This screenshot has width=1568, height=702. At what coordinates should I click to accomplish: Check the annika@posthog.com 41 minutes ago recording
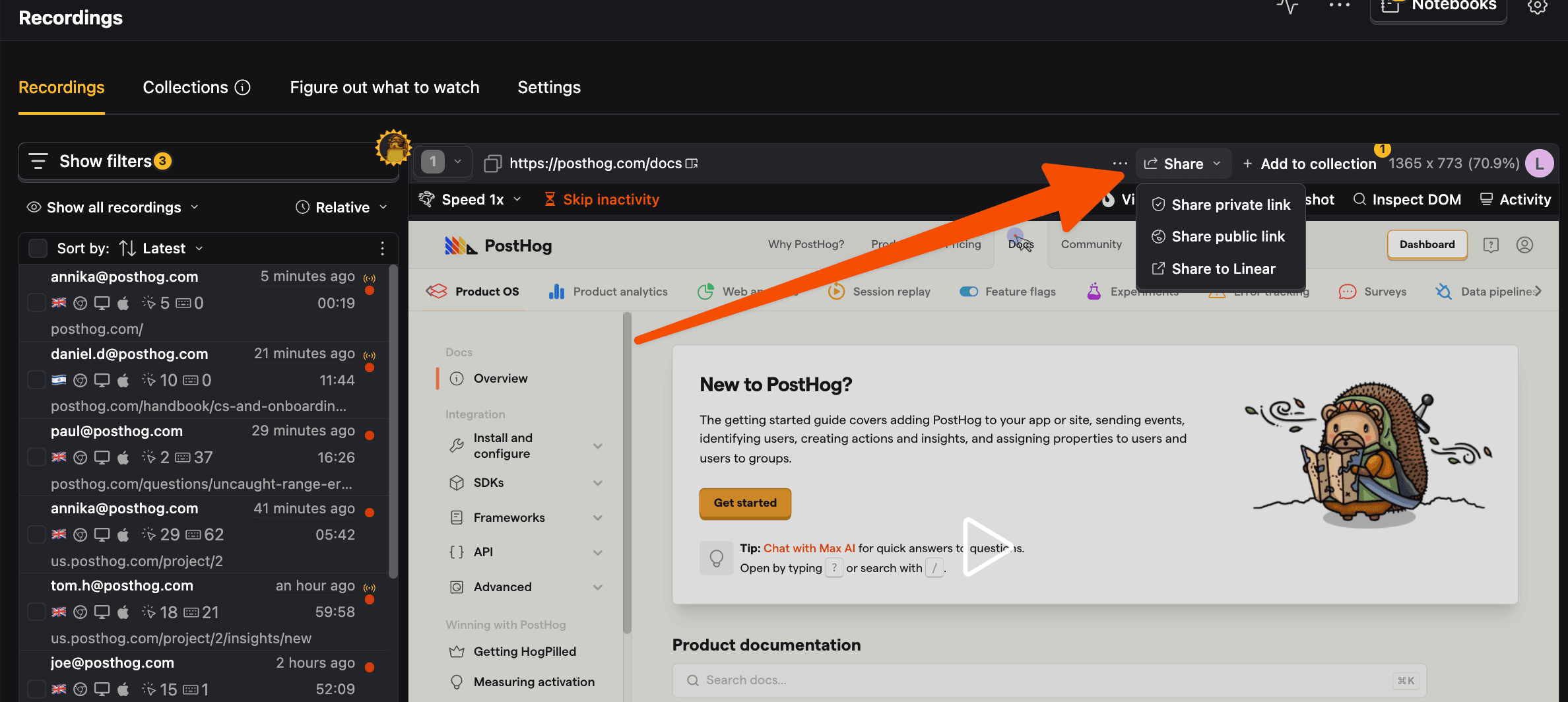point(36,534)
